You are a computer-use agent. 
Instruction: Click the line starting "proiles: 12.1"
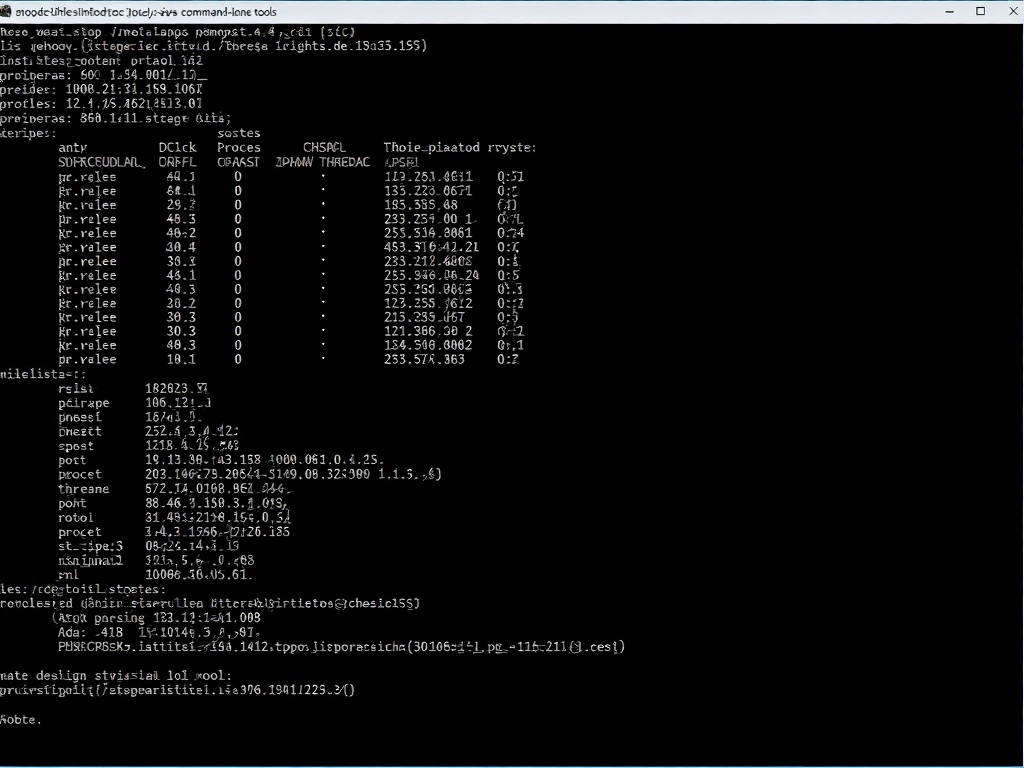click(101, 104)
